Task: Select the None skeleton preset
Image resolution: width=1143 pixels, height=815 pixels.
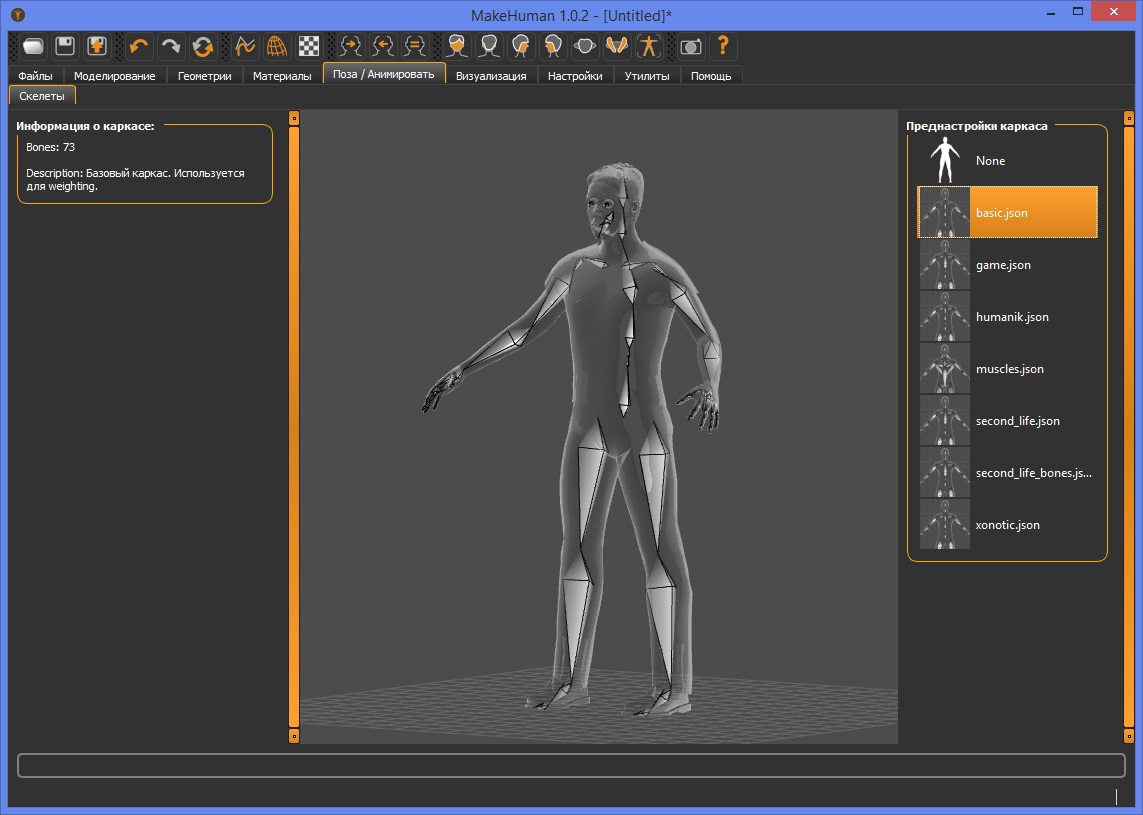Action: 1007,160
